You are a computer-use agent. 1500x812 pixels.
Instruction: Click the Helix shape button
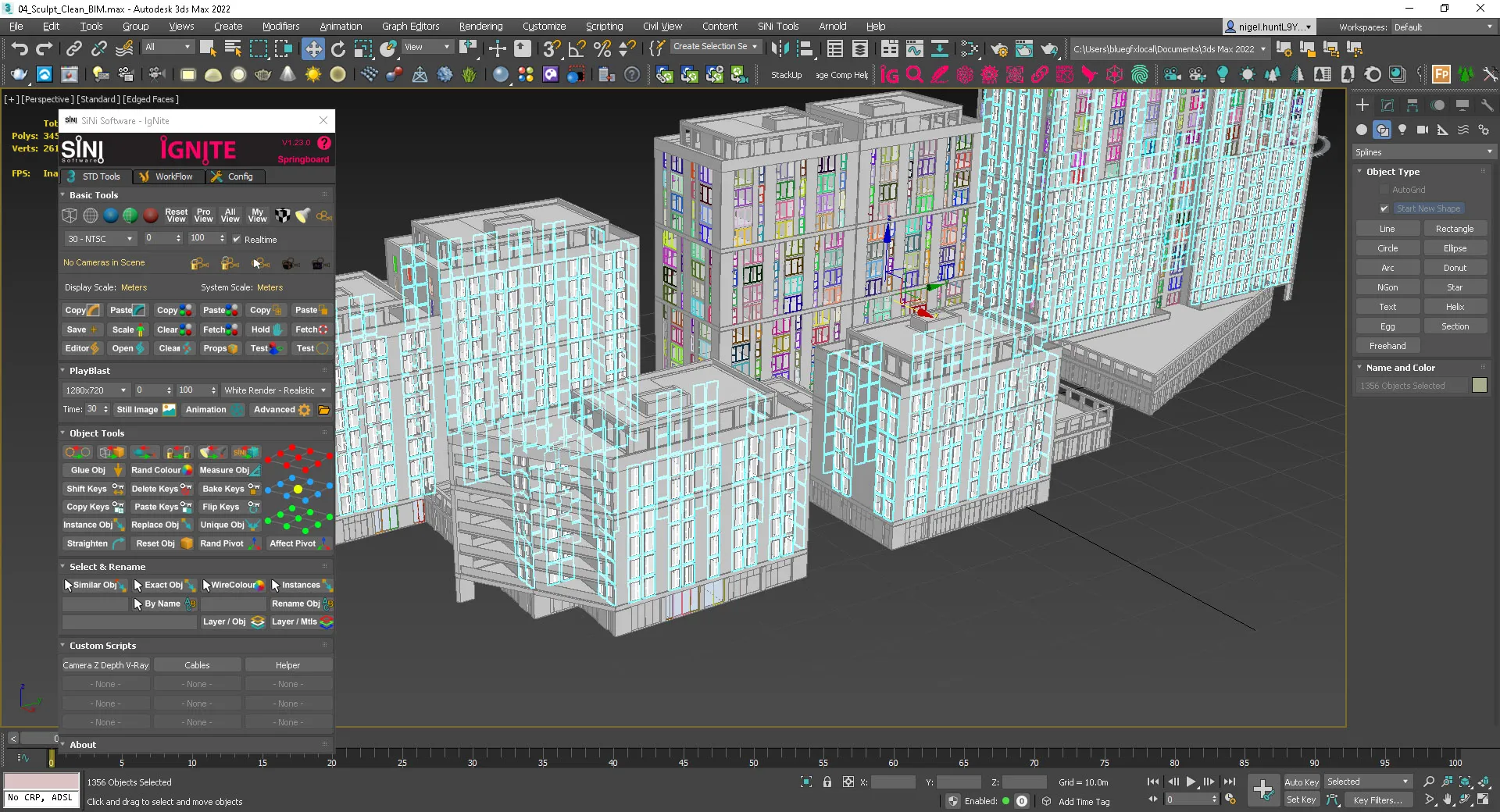[1454, 307]
